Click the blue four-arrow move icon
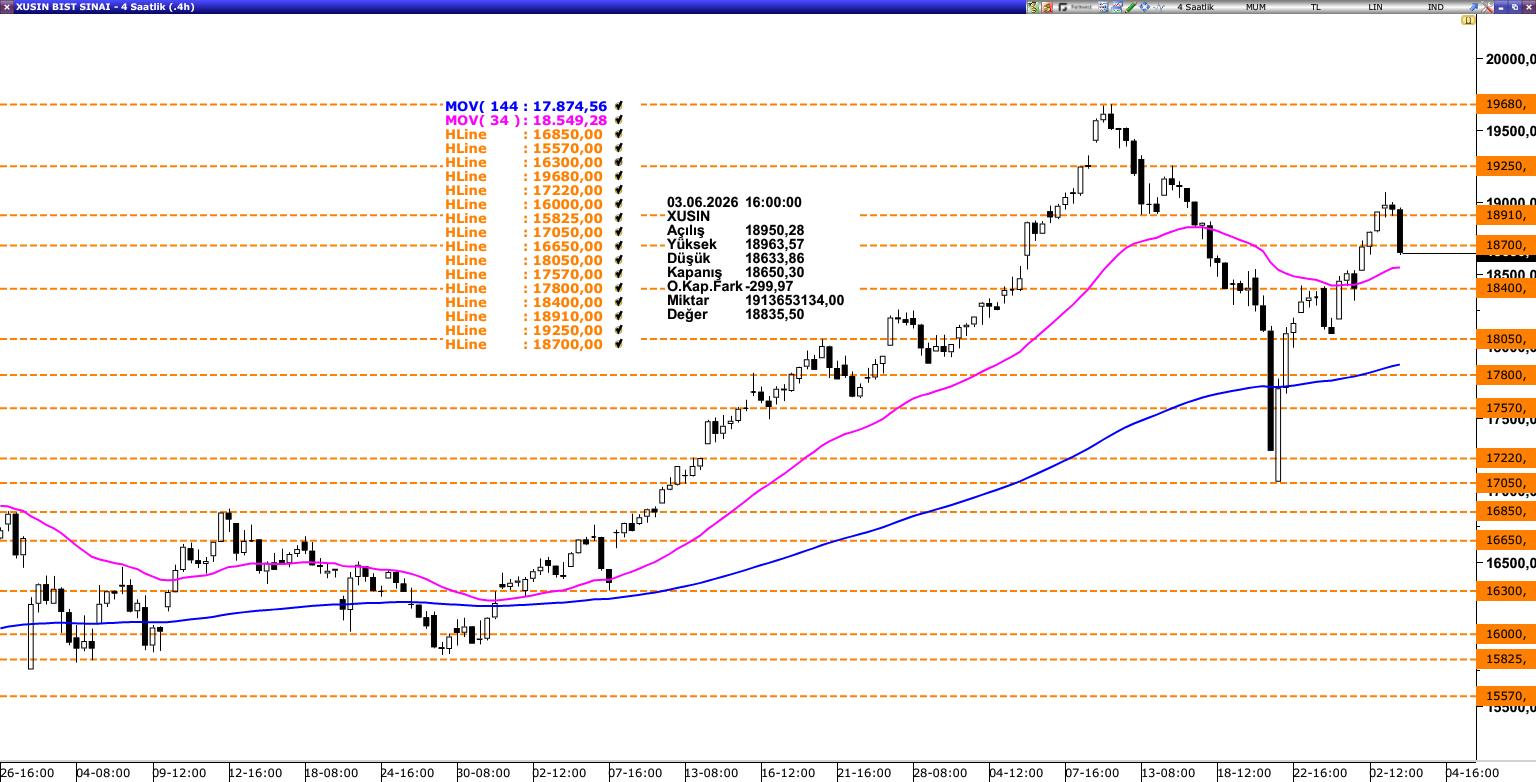1536x782 pixels. pyautogui.click(x=1144, y=7)
